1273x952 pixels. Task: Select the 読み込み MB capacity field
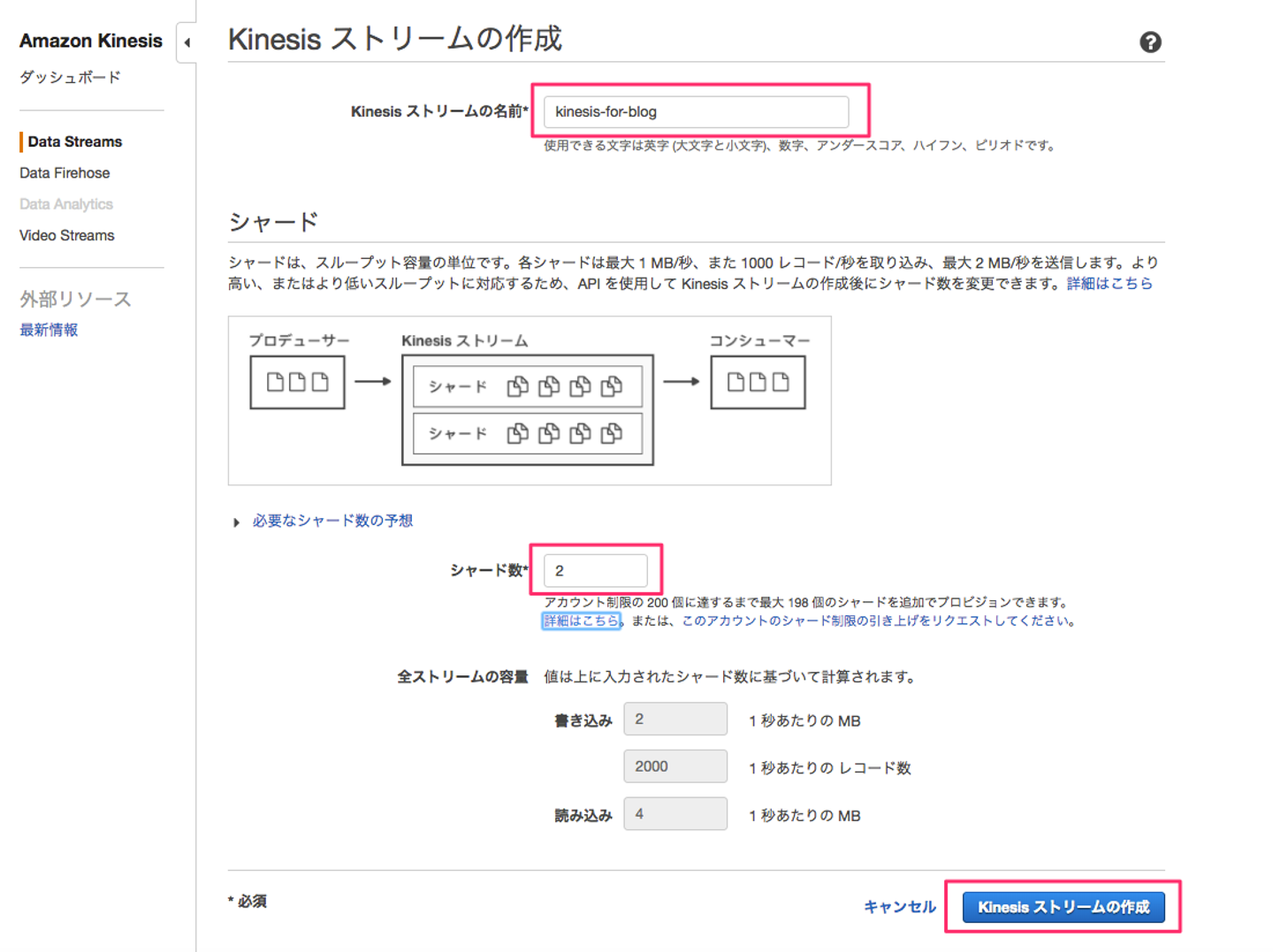click(x=675, y=814)
